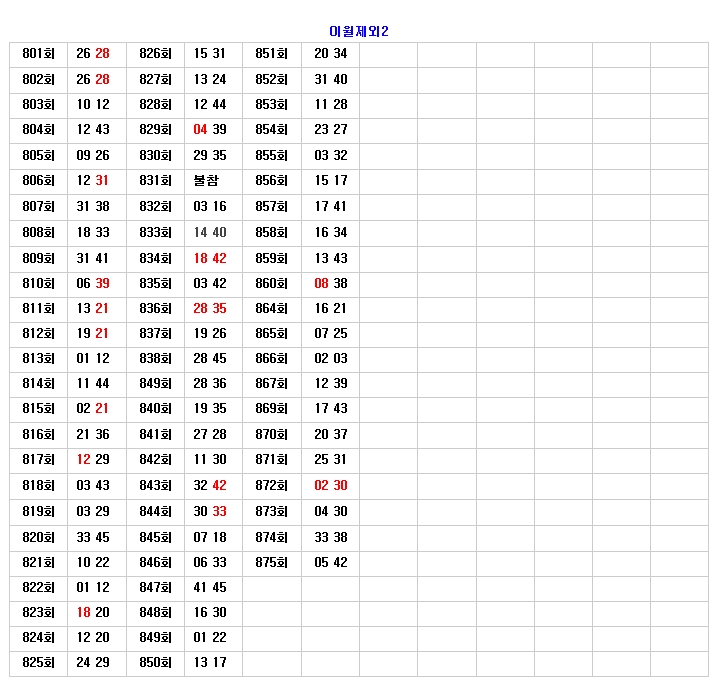
Task: Click the '826회' round cell
Action: [x=155, y=54]
